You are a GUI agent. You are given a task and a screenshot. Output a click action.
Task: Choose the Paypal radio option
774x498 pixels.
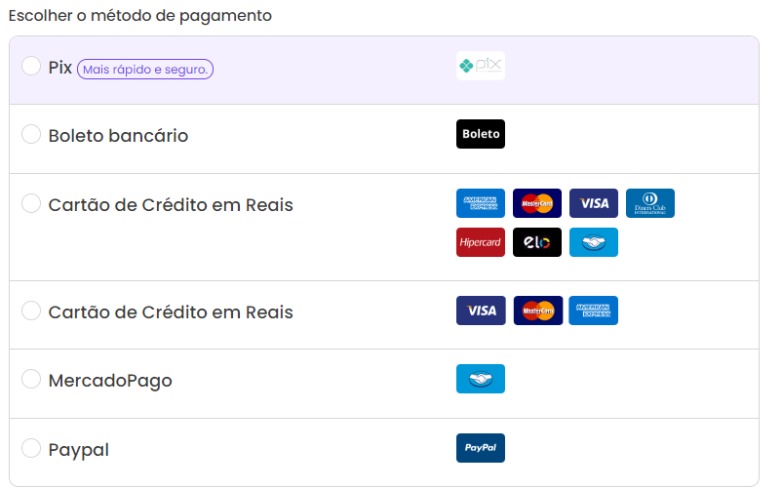point(31,448)
